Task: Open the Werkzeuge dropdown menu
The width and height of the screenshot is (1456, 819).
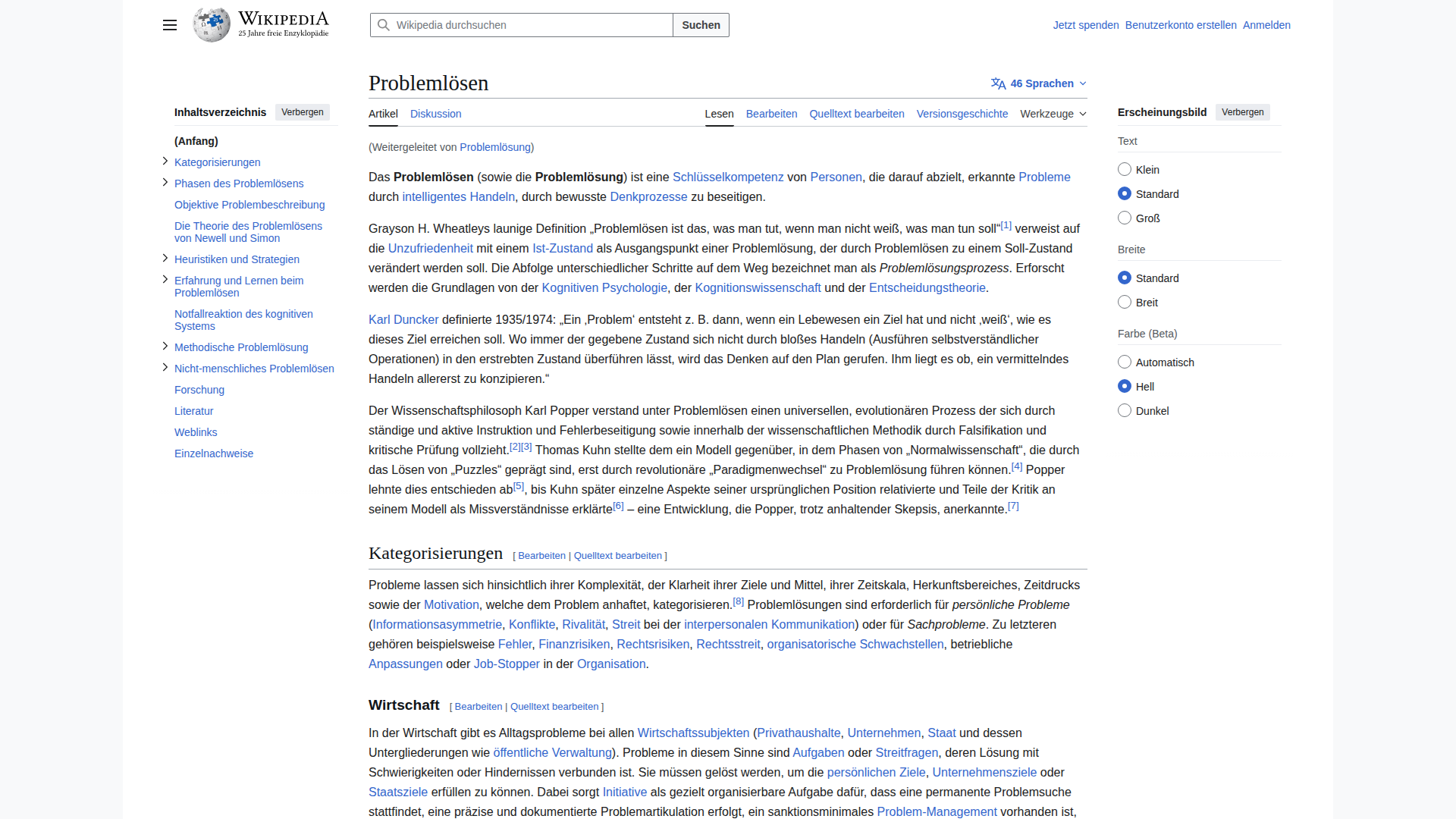Action: [x=1053, y=114]
